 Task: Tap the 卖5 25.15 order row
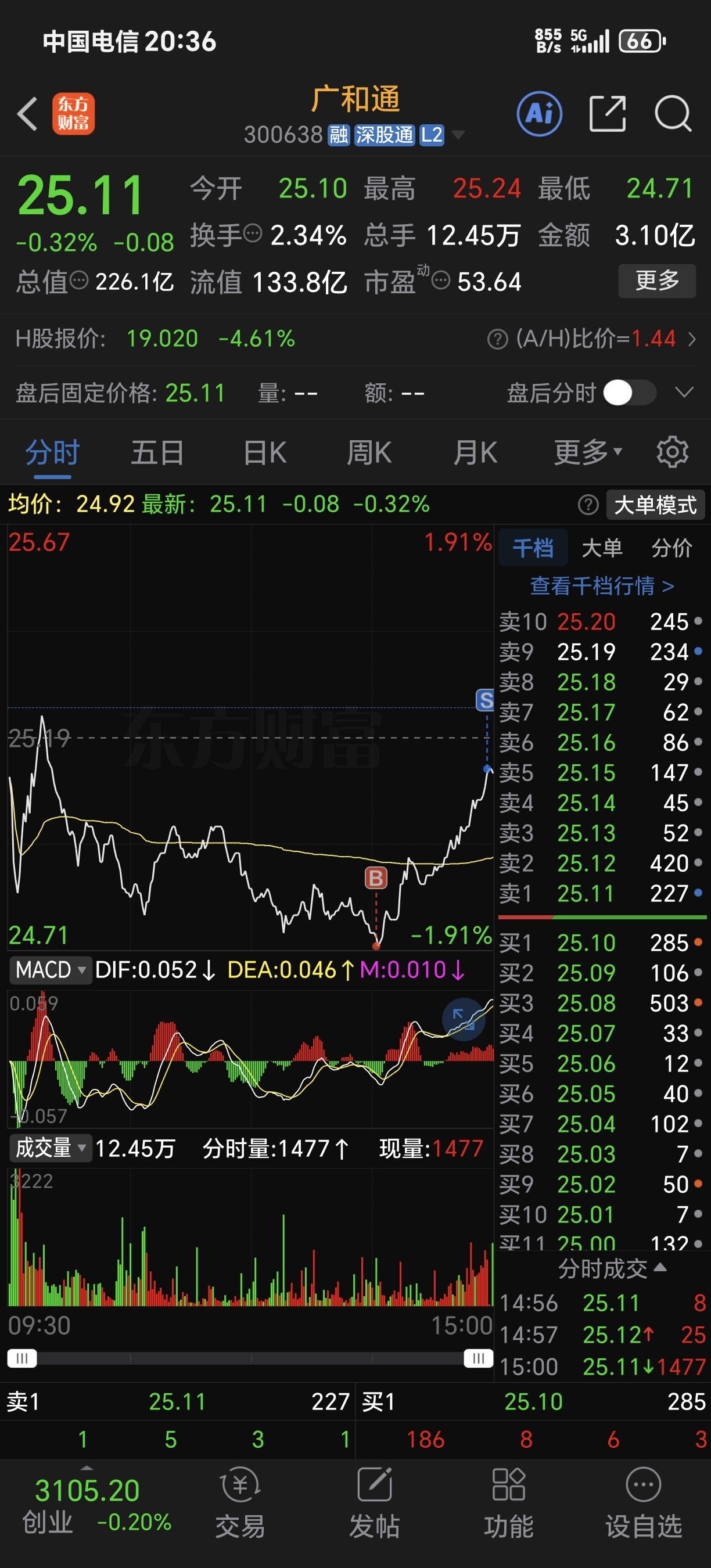601,773
